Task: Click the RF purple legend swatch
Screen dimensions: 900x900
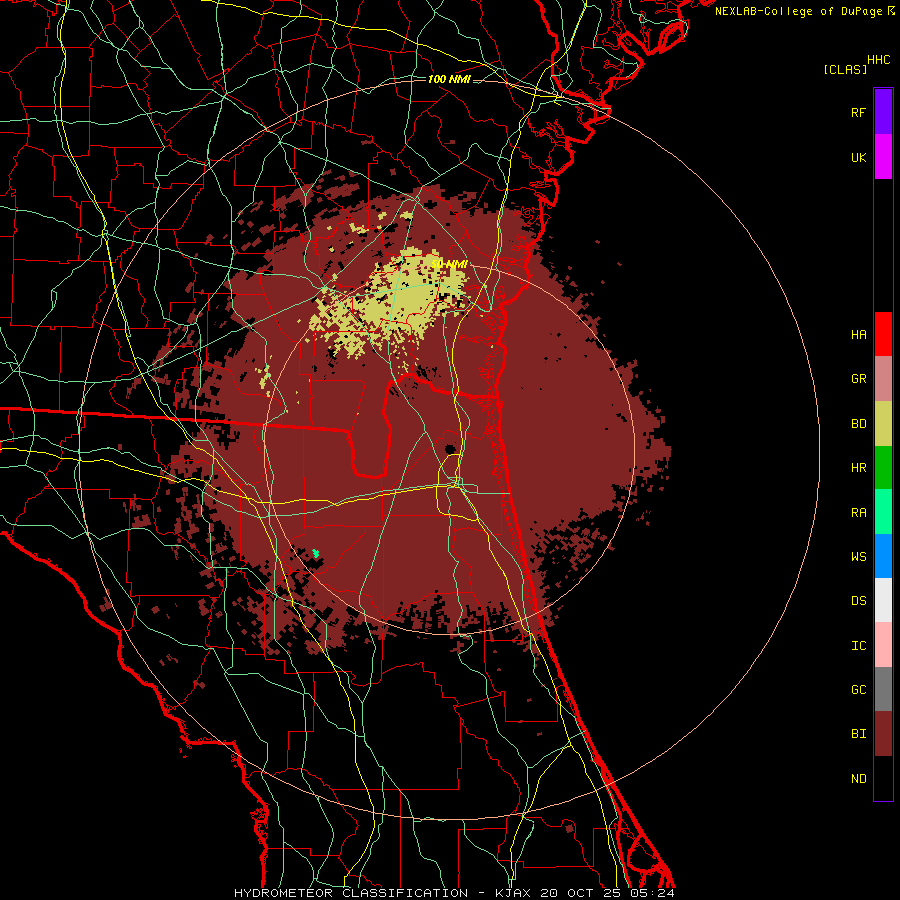Action: pyautogui.click(x=883, y=112)
